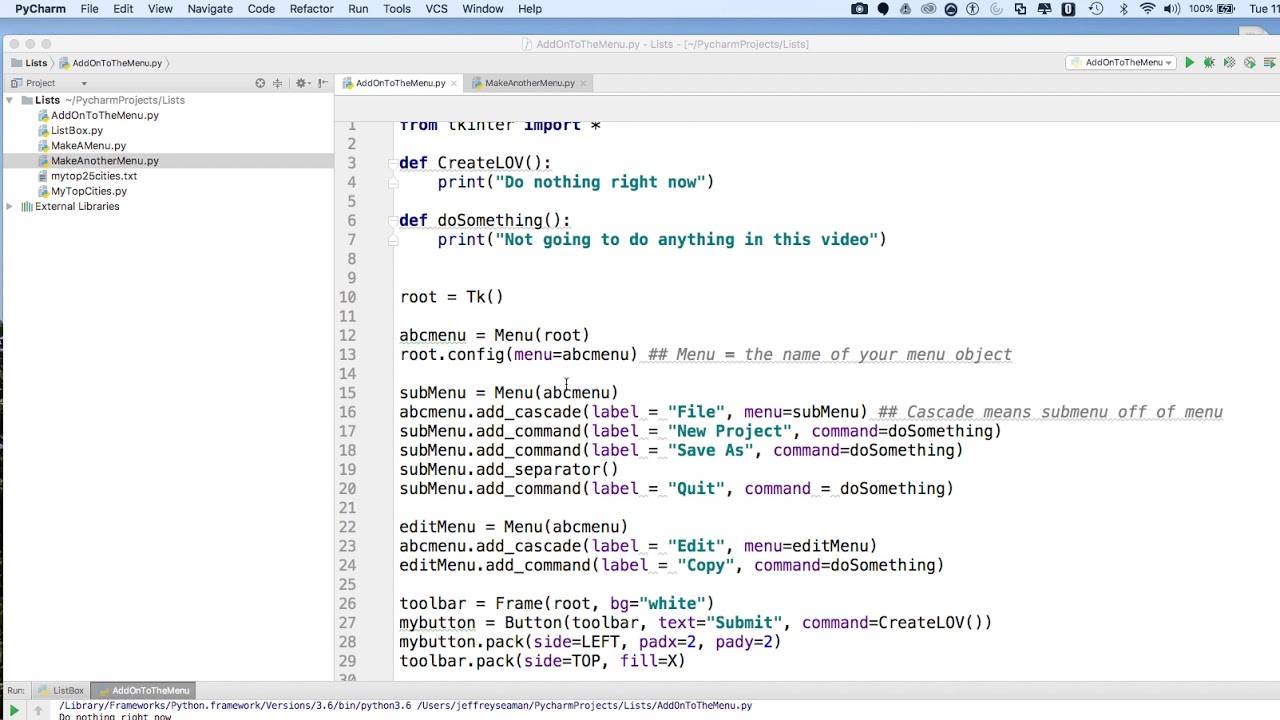
Task: Open the Run menu
Action: pos(358,9)
